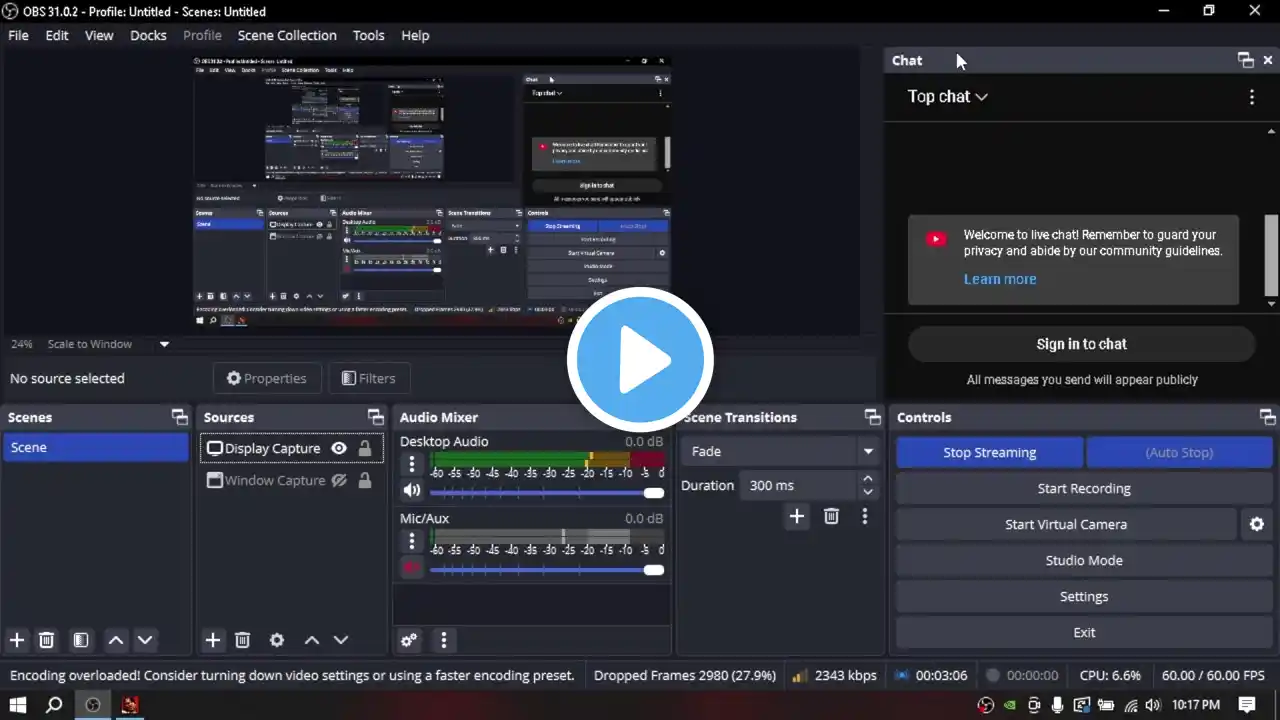Float the Controls dock icon

(x=1267, y=417)
